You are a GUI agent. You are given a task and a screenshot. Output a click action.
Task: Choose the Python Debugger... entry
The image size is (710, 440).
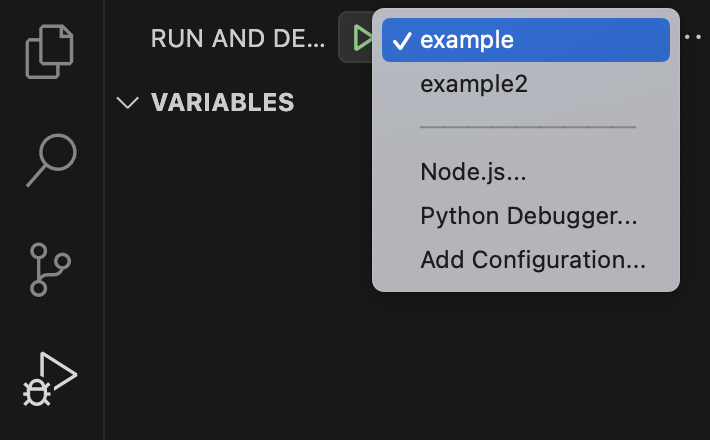click(x=526, y=215)
